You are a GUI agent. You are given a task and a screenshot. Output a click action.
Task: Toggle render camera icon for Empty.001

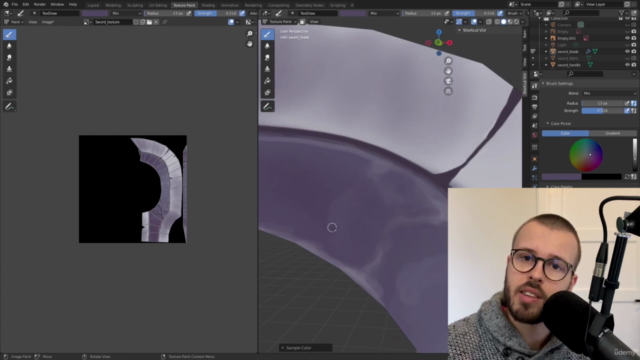[x=634, y=38]
